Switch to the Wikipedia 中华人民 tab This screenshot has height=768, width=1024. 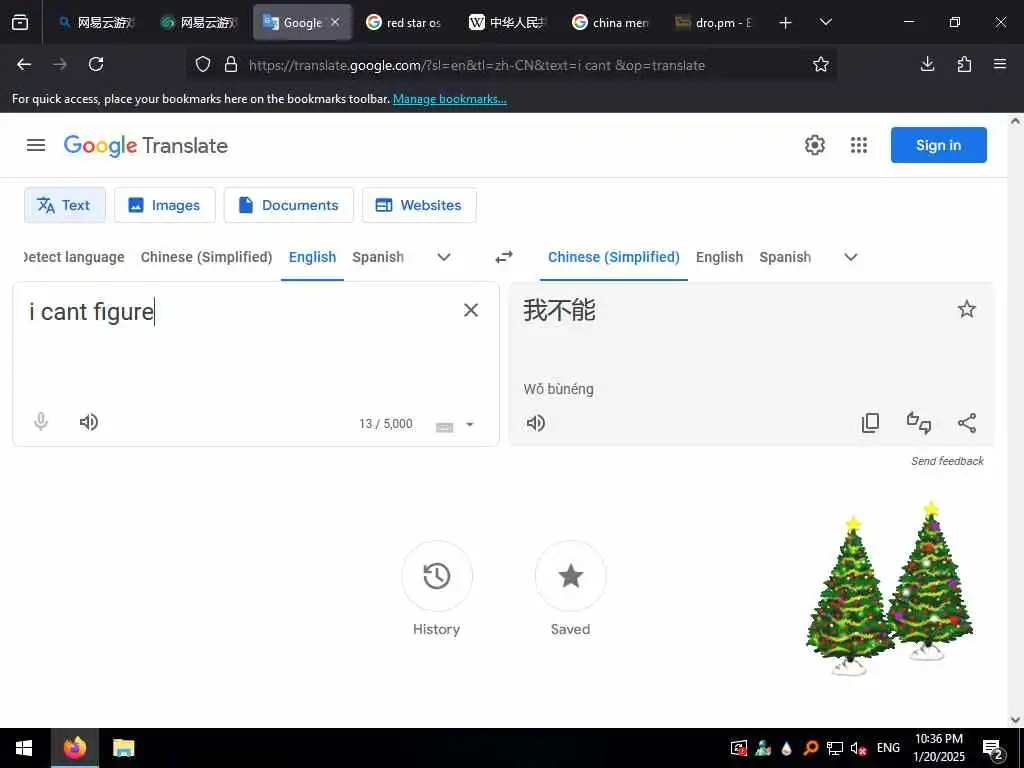[x=508, y=23]
